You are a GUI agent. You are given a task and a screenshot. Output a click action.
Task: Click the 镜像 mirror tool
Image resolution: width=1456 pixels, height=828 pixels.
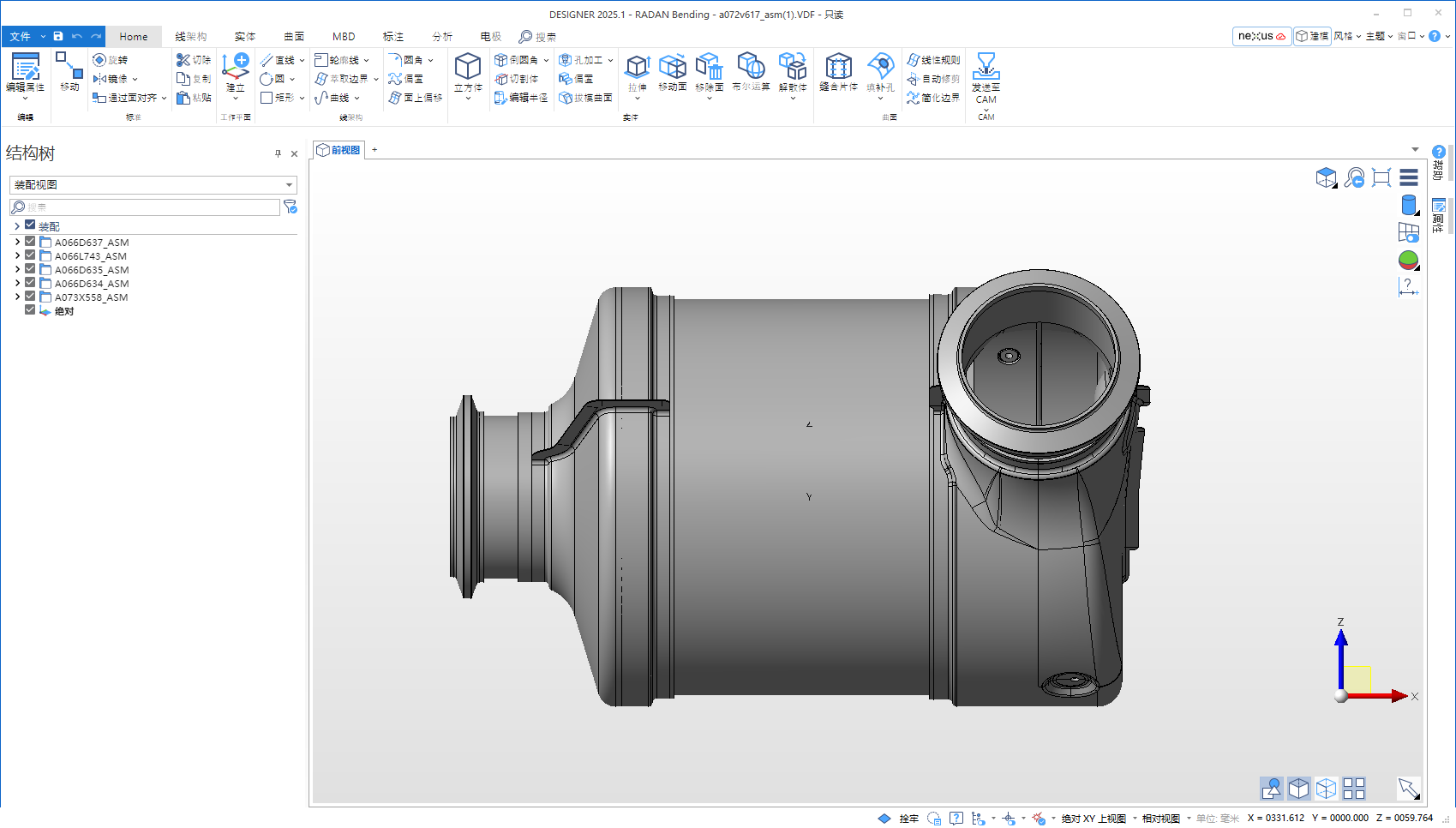(115, 79)
